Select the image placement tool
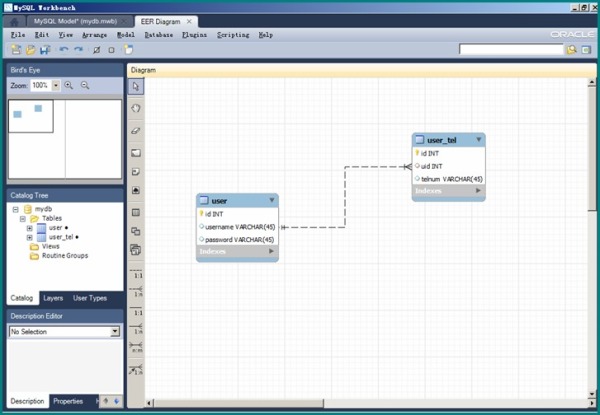 click(136, 190)
